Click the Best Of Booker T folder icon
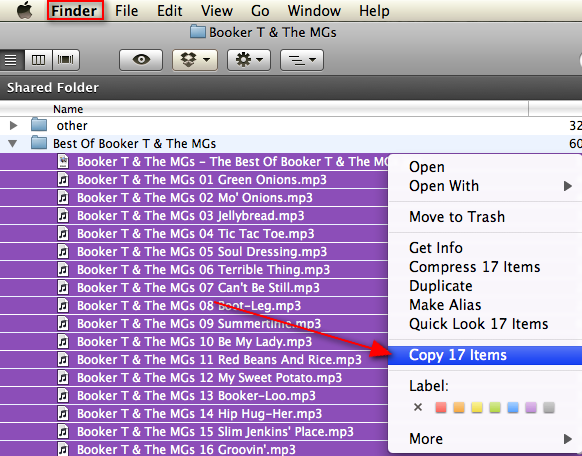582x456 pixels. pyautogui.click(x=39, y=143)
